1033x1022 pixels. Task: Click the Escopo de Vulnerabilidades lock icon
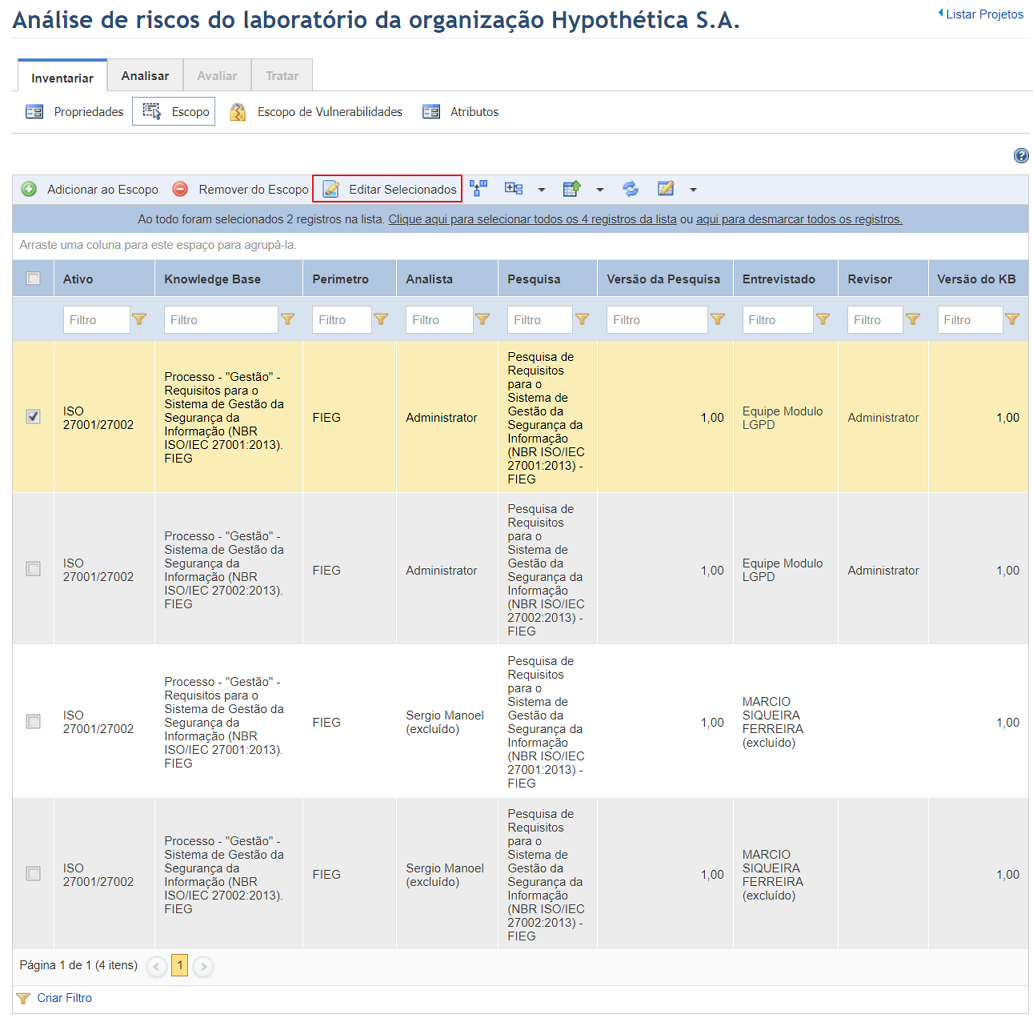tap(237, 112)
